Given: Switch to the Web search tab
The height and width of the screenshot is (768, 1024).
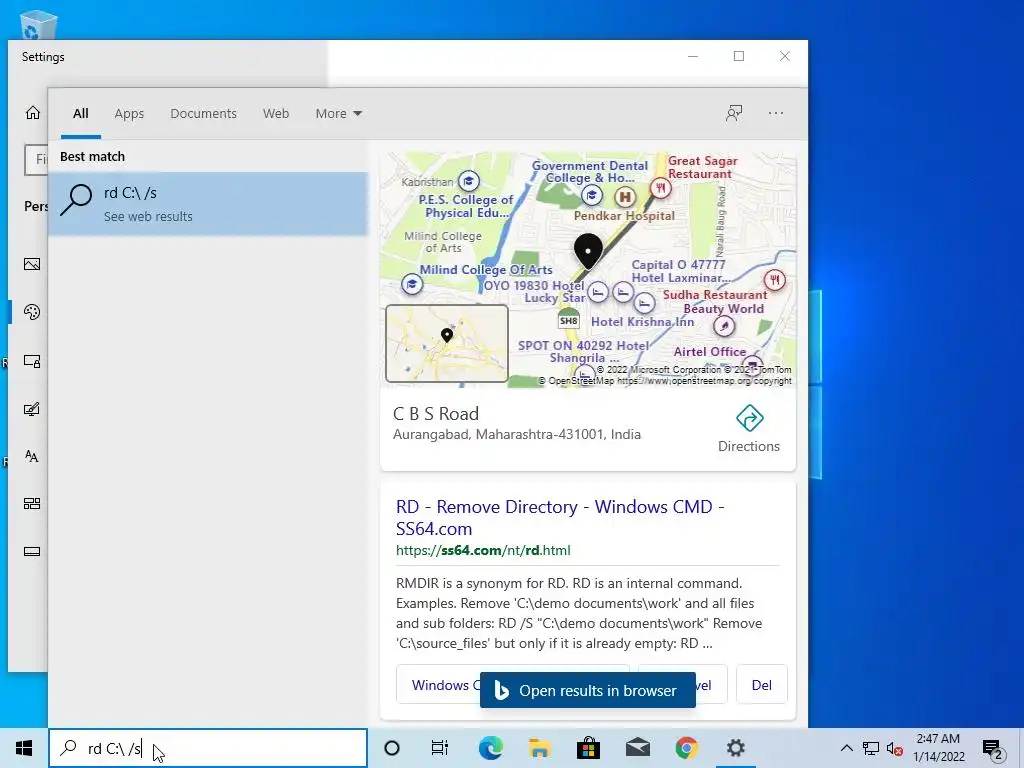Looking at the screenshot, I should coord(276,113).
